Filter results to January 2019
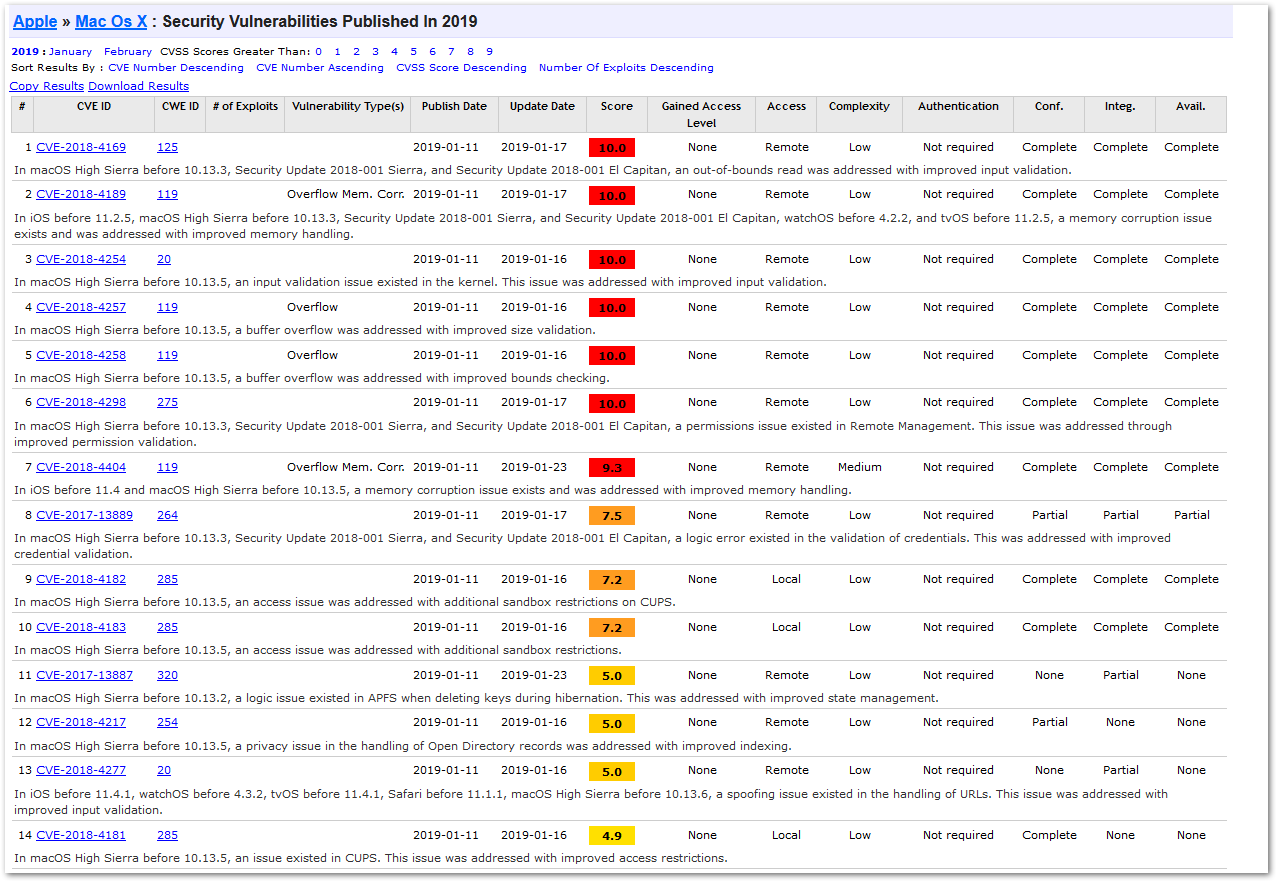Image resolution: width=1277 pixels, height=882 pixels. click(70, 52)
